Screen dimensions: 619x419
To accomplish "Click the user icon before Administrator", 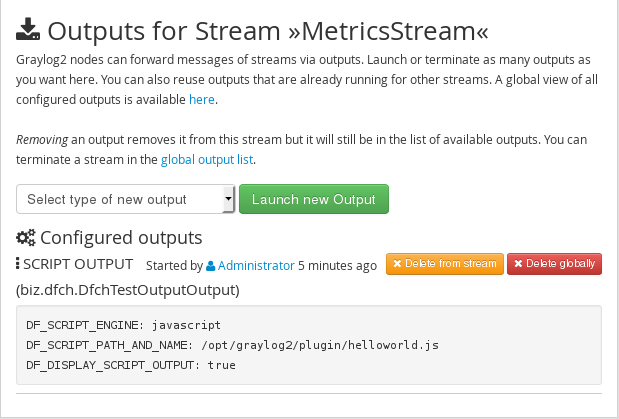I will [211, 266].
